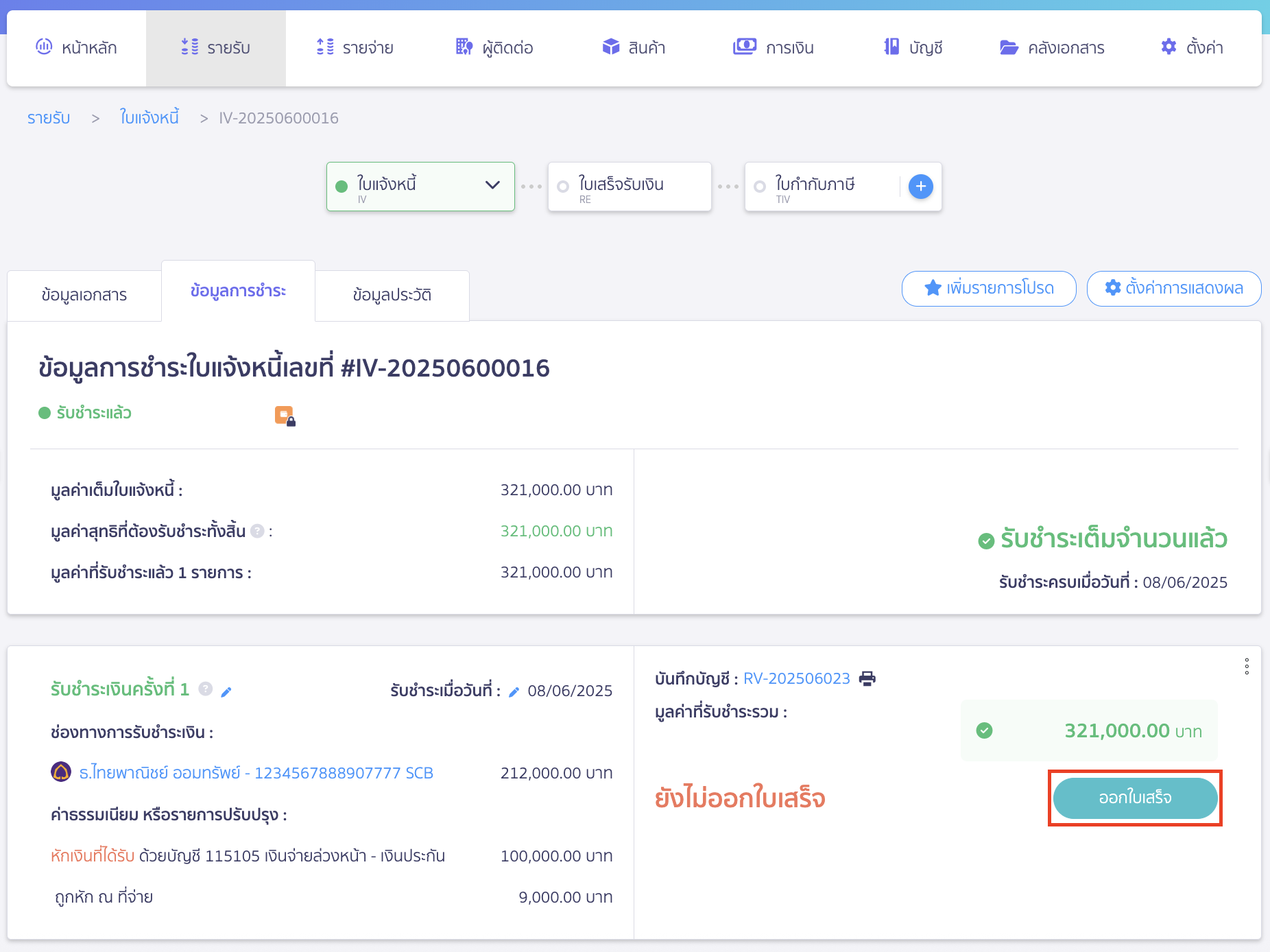Open the ตั้งค่าการแสดงผล display settings
Viewport: 1270px width, 952px height.
pyautogui.click(x=1173, y=288)
